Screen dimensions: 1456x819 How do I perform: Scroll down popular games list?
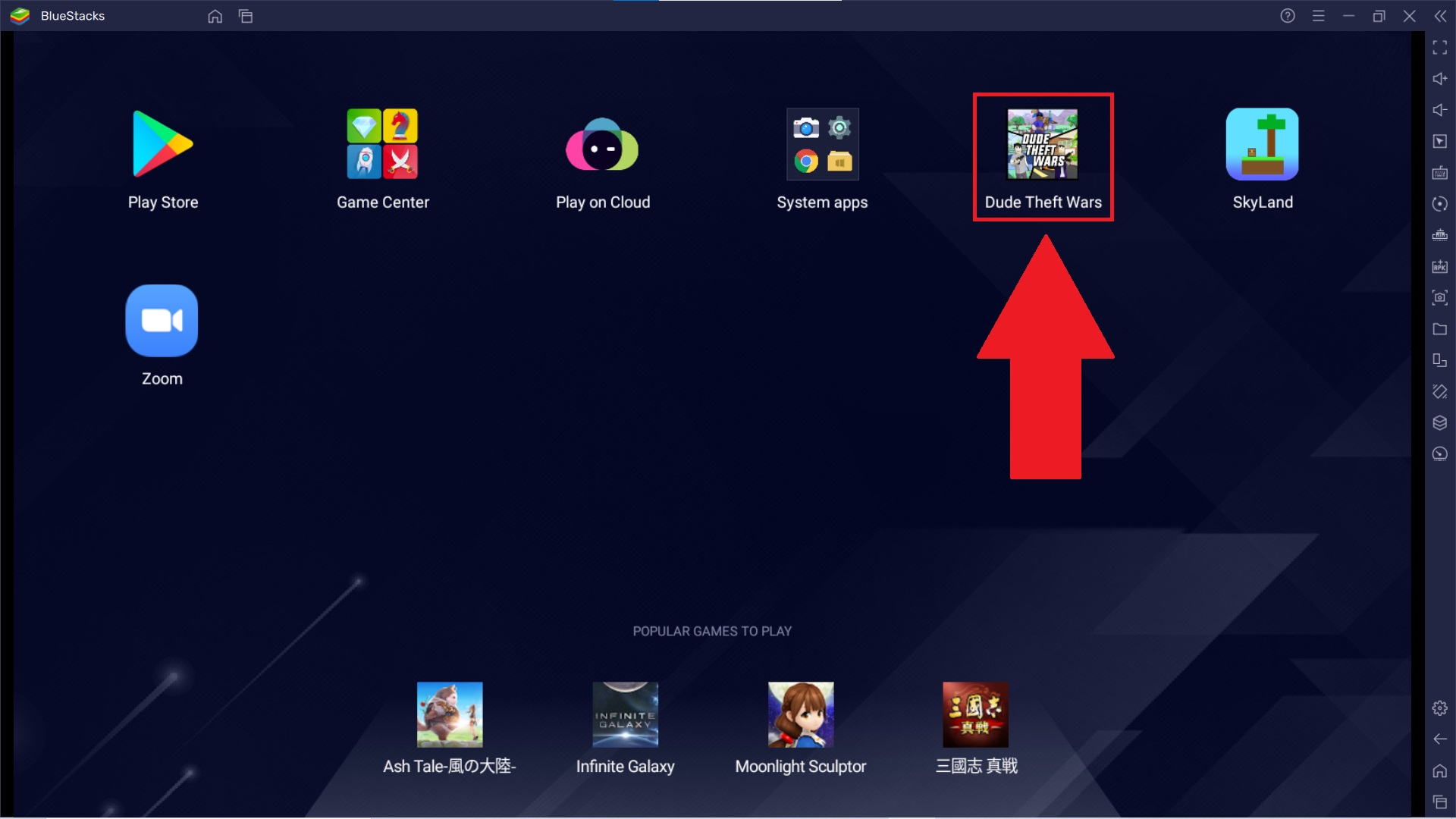pos(711,730)
